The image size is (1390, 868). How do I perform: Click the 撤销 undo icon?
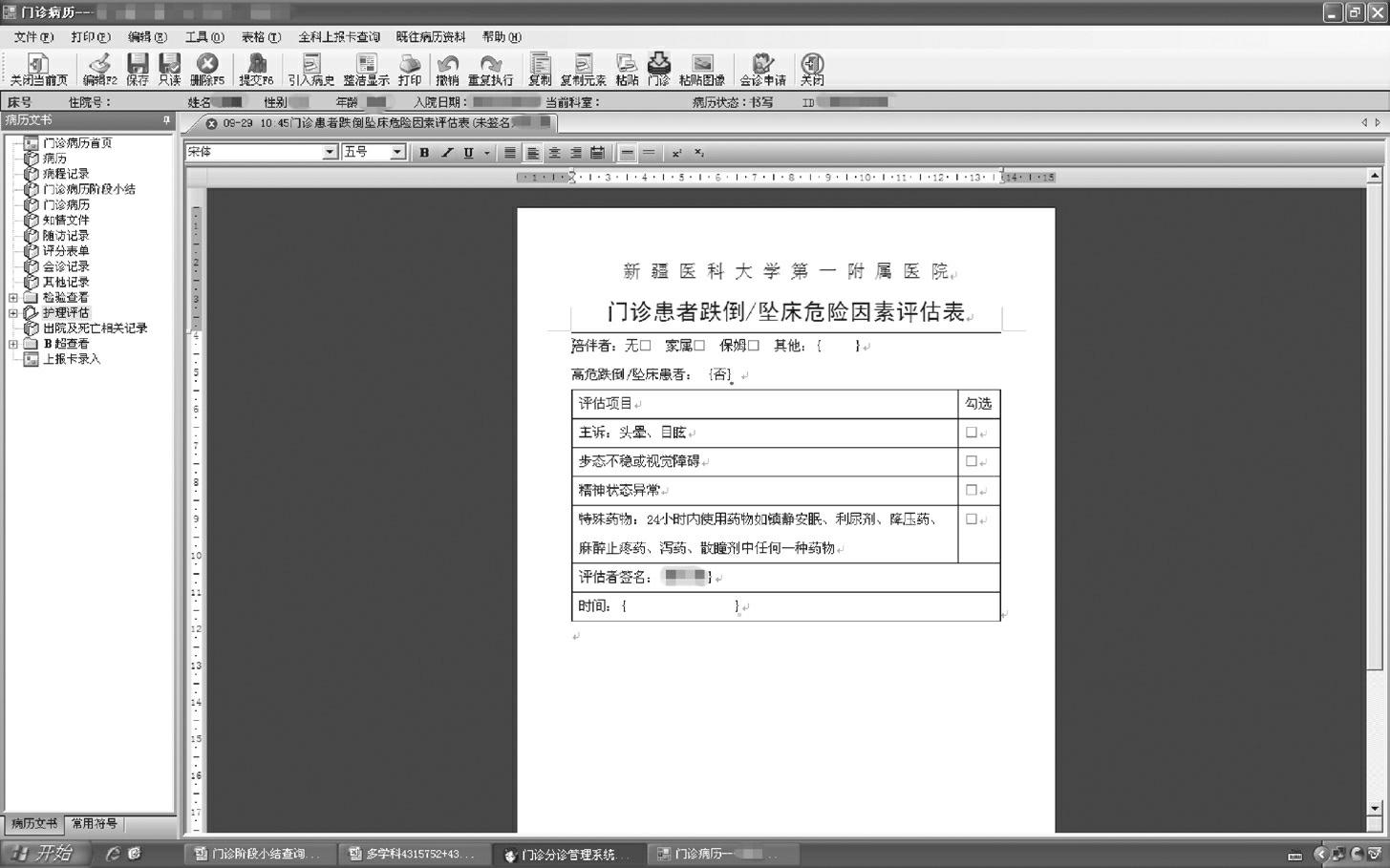447,70
